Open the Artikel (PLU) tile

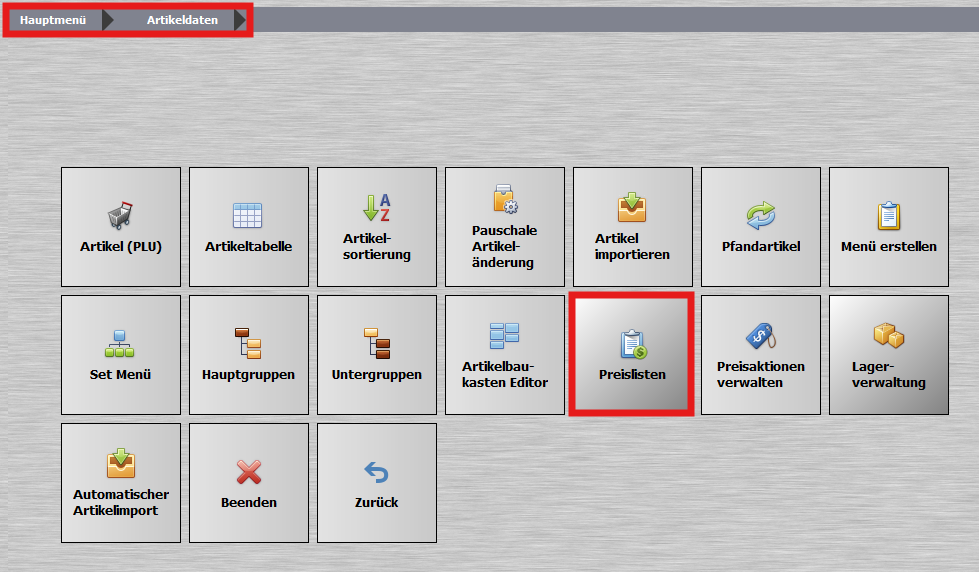[121, 227]
